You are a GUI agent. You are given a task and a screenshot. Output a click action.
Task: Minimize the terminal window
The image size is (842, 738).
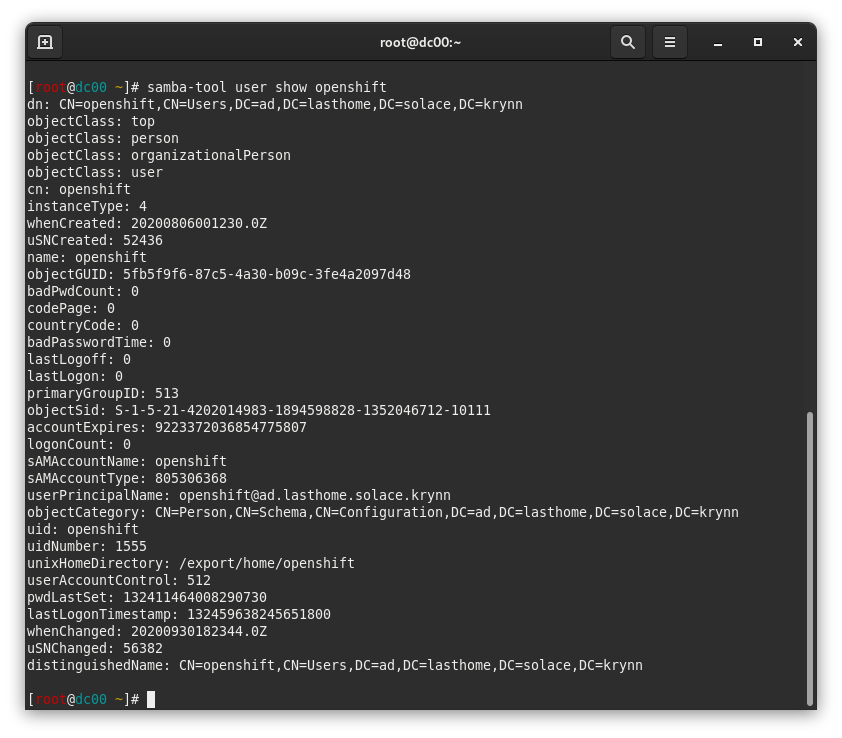tap(718, 42)
